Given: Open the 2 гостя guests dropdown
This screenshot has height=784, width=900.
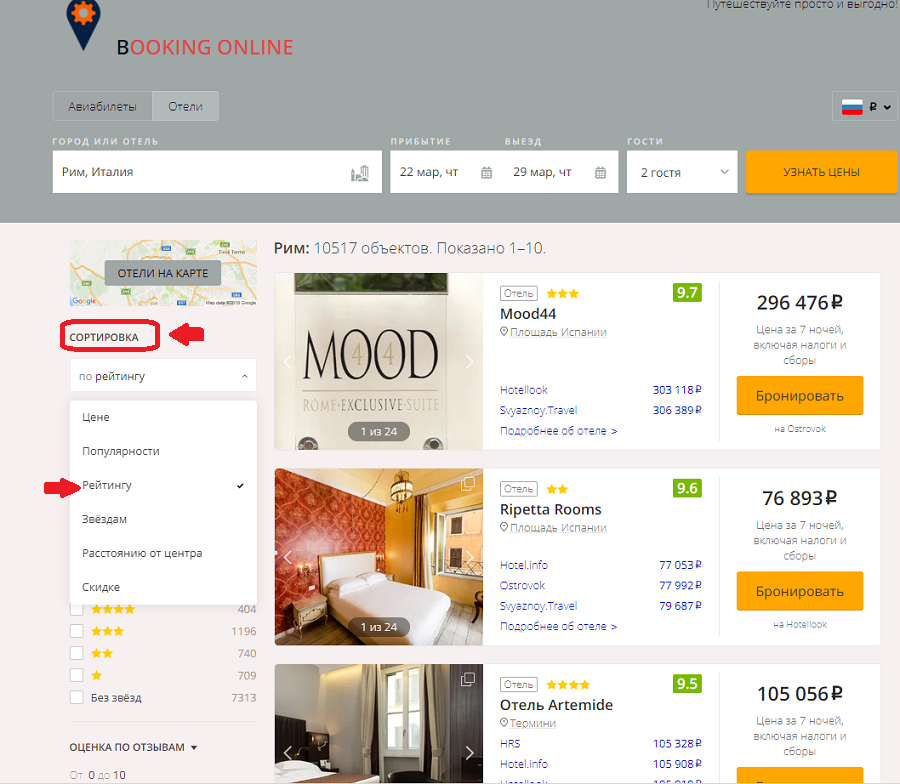Looking at the screenshot, I should coord(682,172).
